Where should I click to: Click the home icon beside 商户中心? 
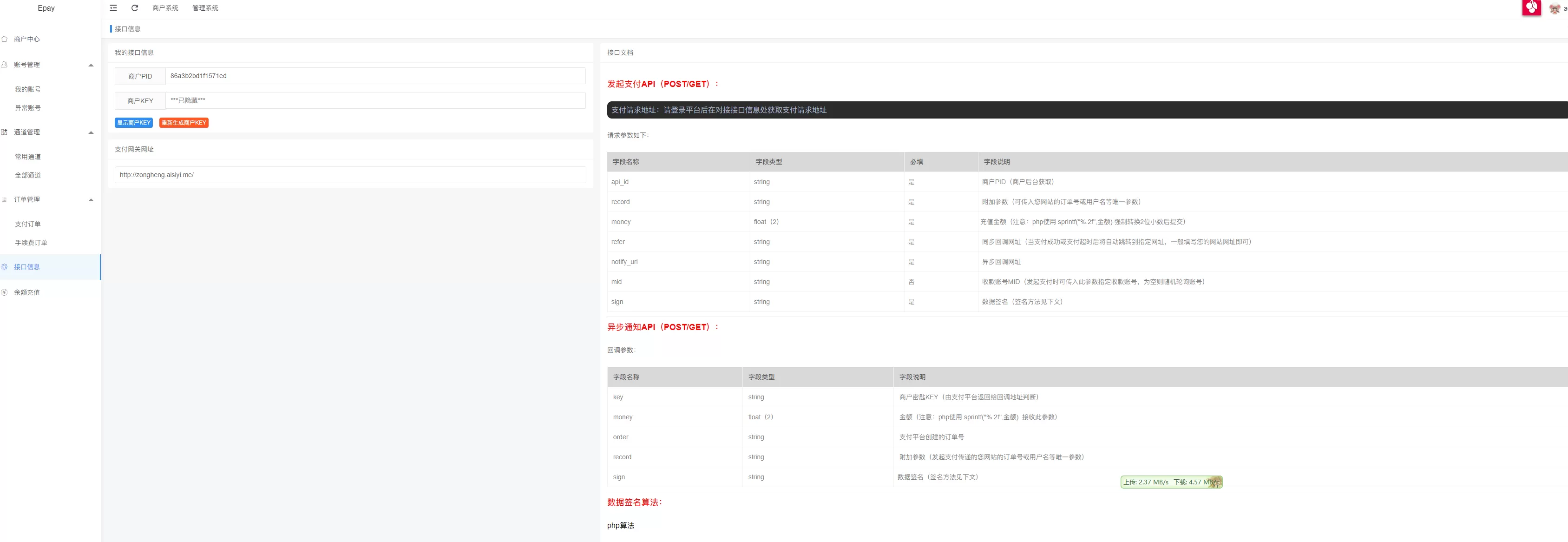pos(4,39)
